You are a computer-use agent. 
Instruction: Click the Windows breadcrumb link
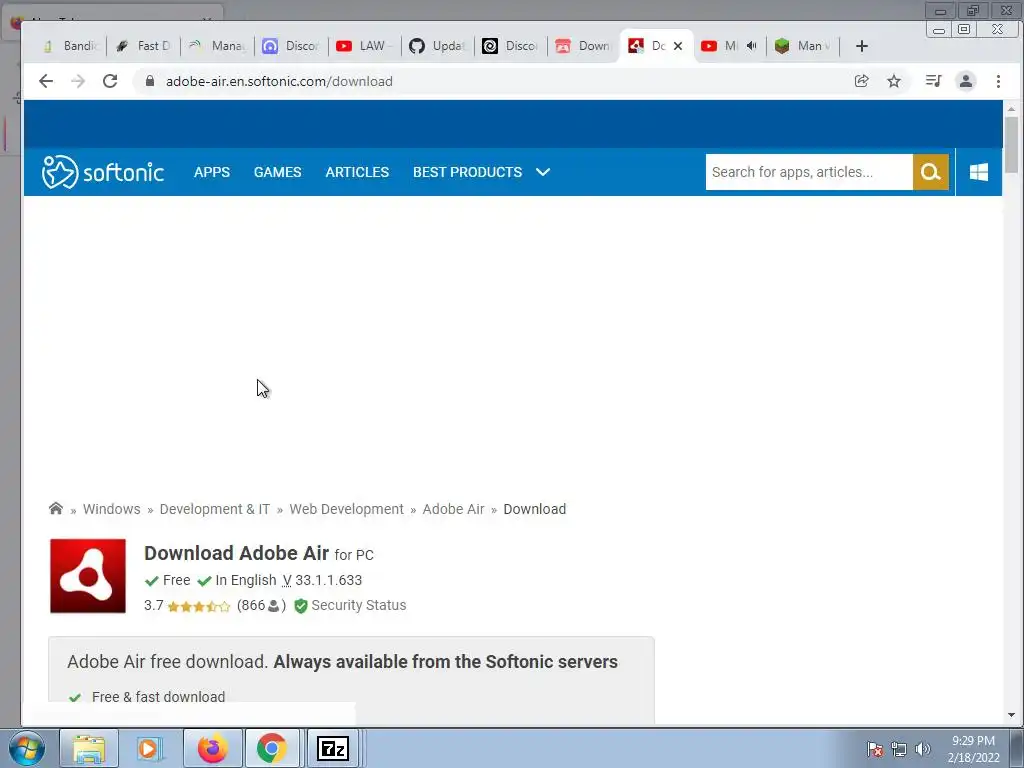pyautogui.click(x=112, y=509)
